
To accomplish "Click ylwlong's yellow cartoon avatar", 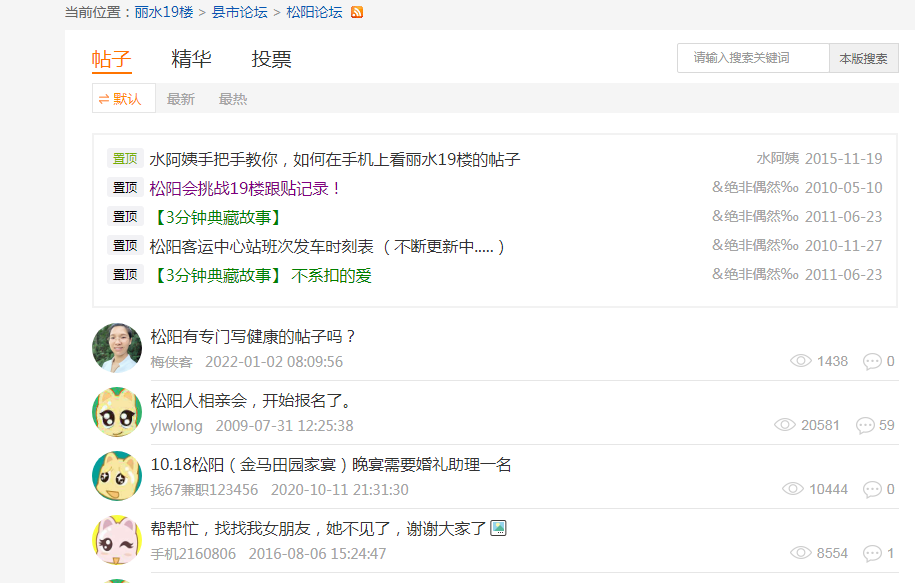I will point(117,412).
